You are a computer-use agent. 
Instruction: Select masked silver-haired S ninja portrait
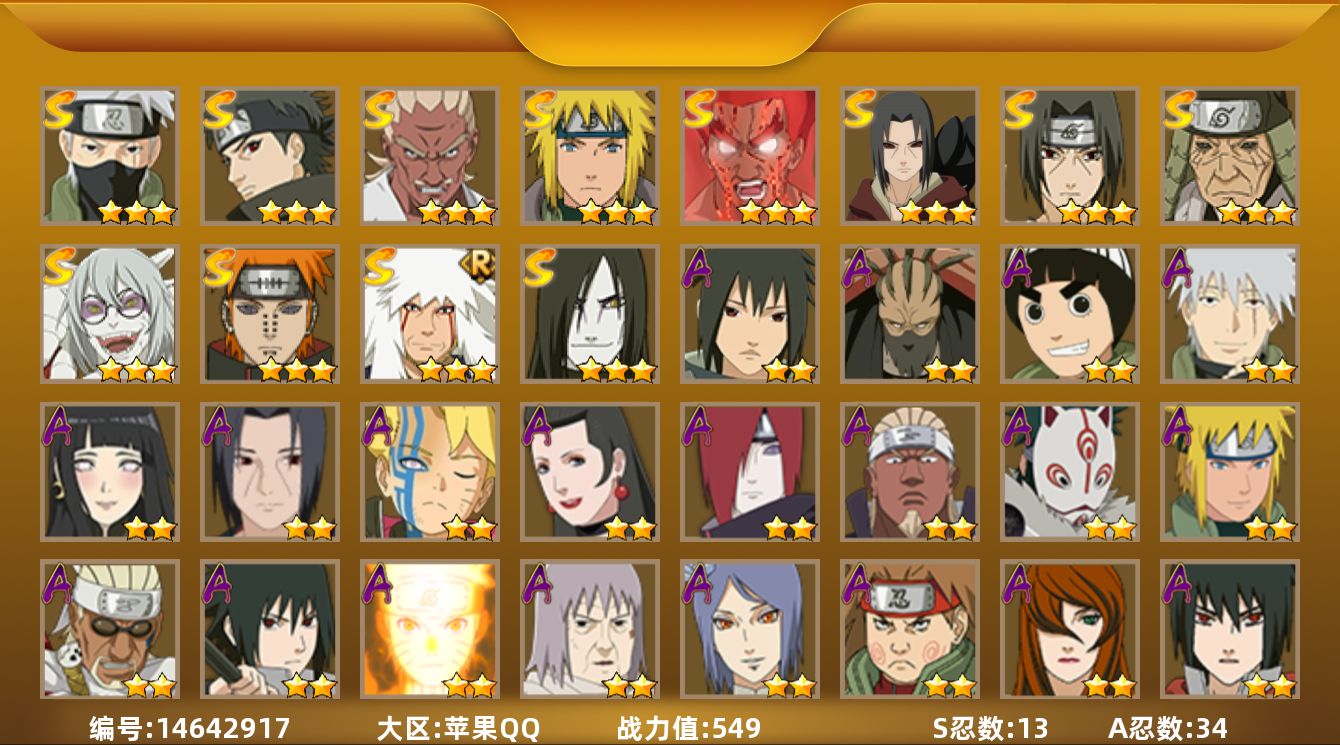tap(109, 156)
